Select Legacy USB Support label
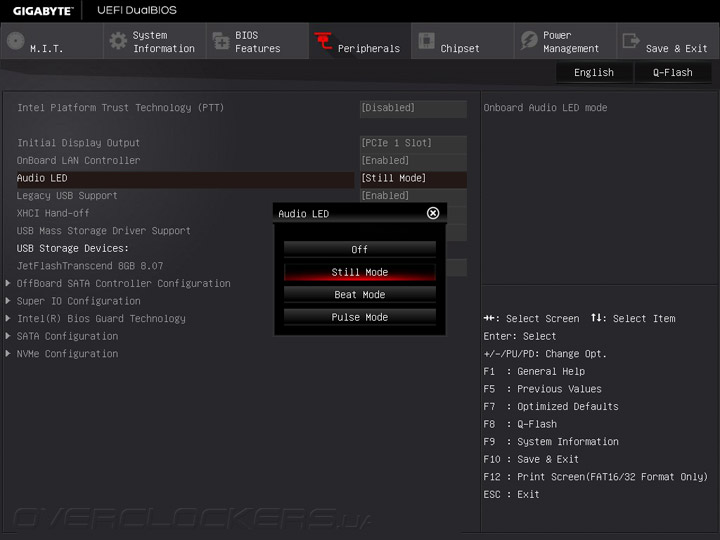The height and width of the screenshot is (540, 720). (x=67, y=196)
